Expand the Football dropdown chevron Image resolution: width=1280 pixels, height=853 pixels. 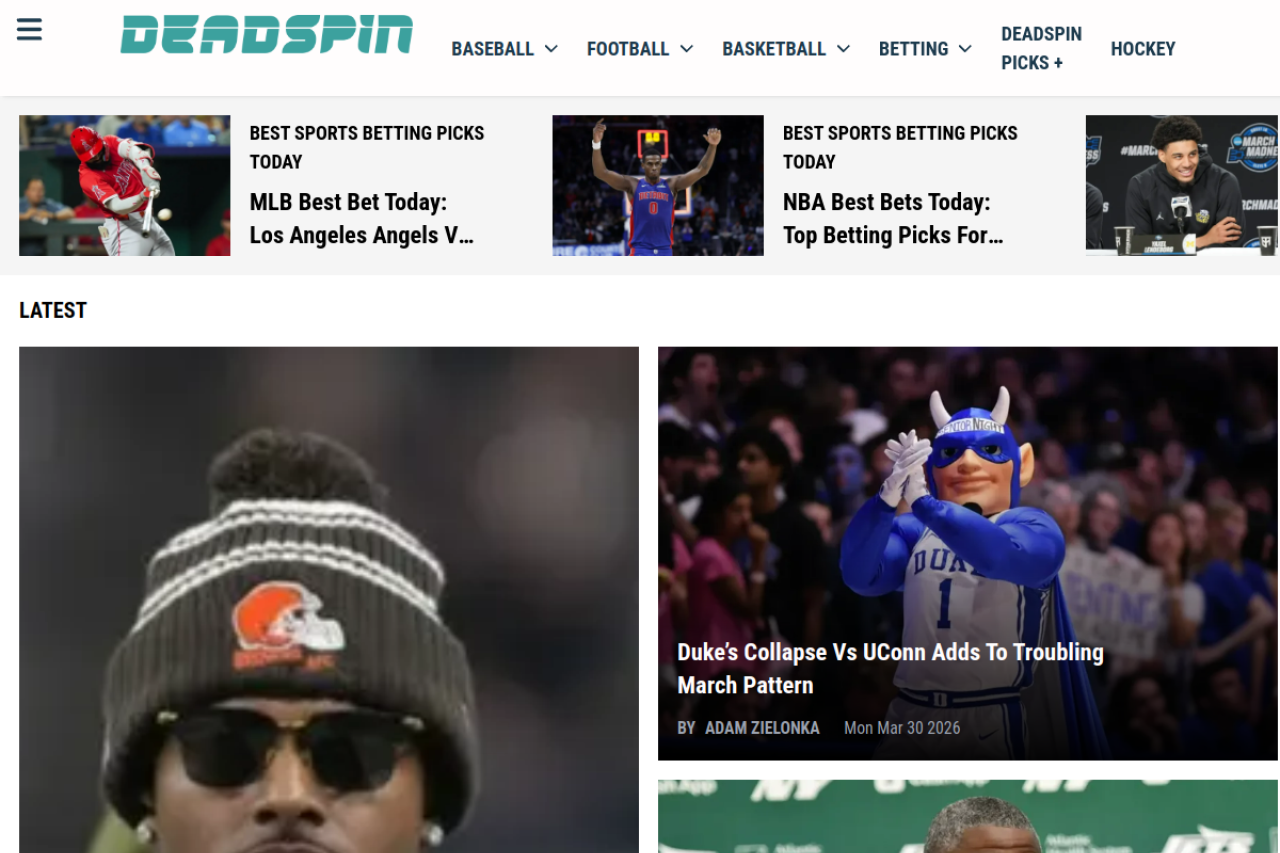(x=686, y=48)
